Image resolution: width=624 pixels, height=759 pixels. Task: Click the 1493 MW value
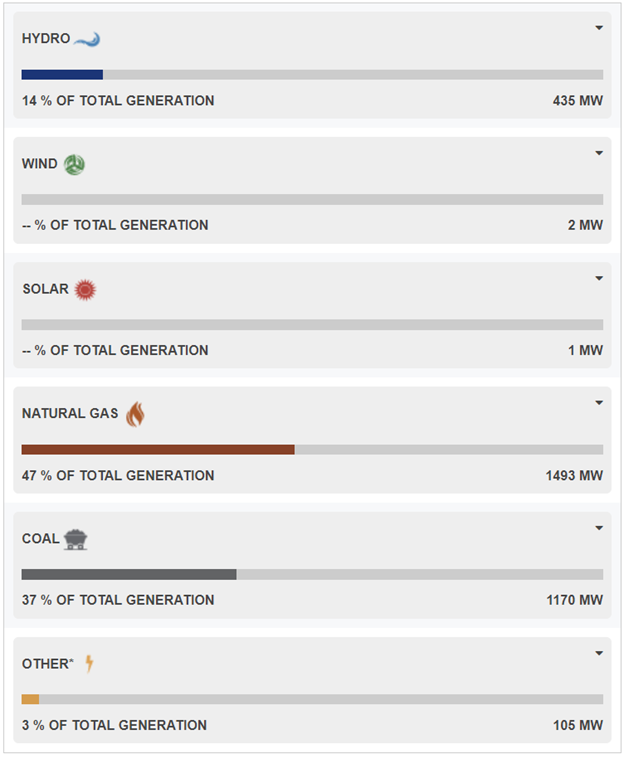pyautogui.click(x=574, y=476)
